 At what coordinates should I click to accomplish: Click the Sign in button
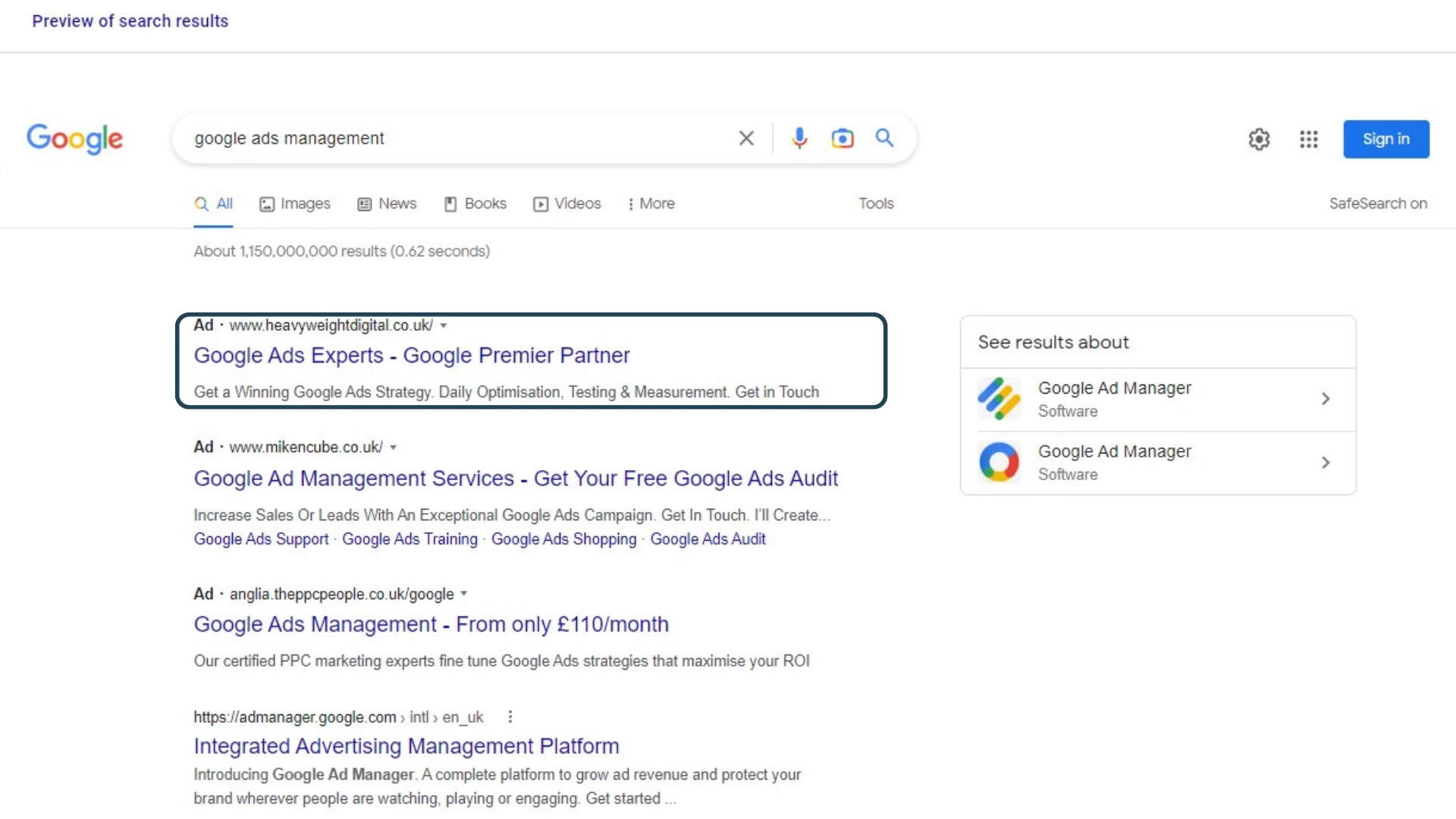1385,139
